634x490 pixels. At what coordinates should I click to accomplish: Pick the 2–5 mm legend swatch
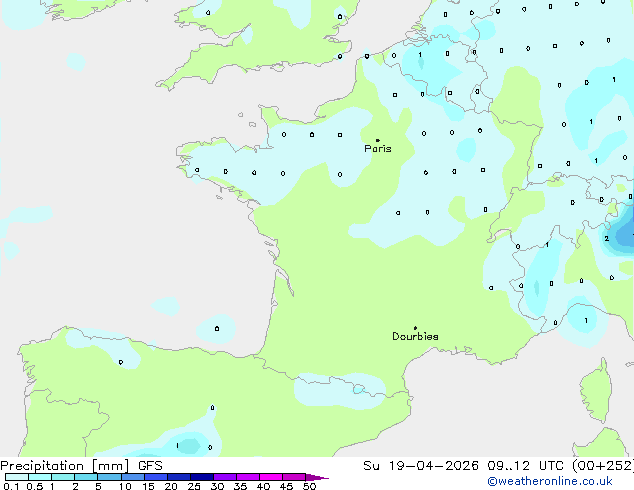(x=86, y=477)
